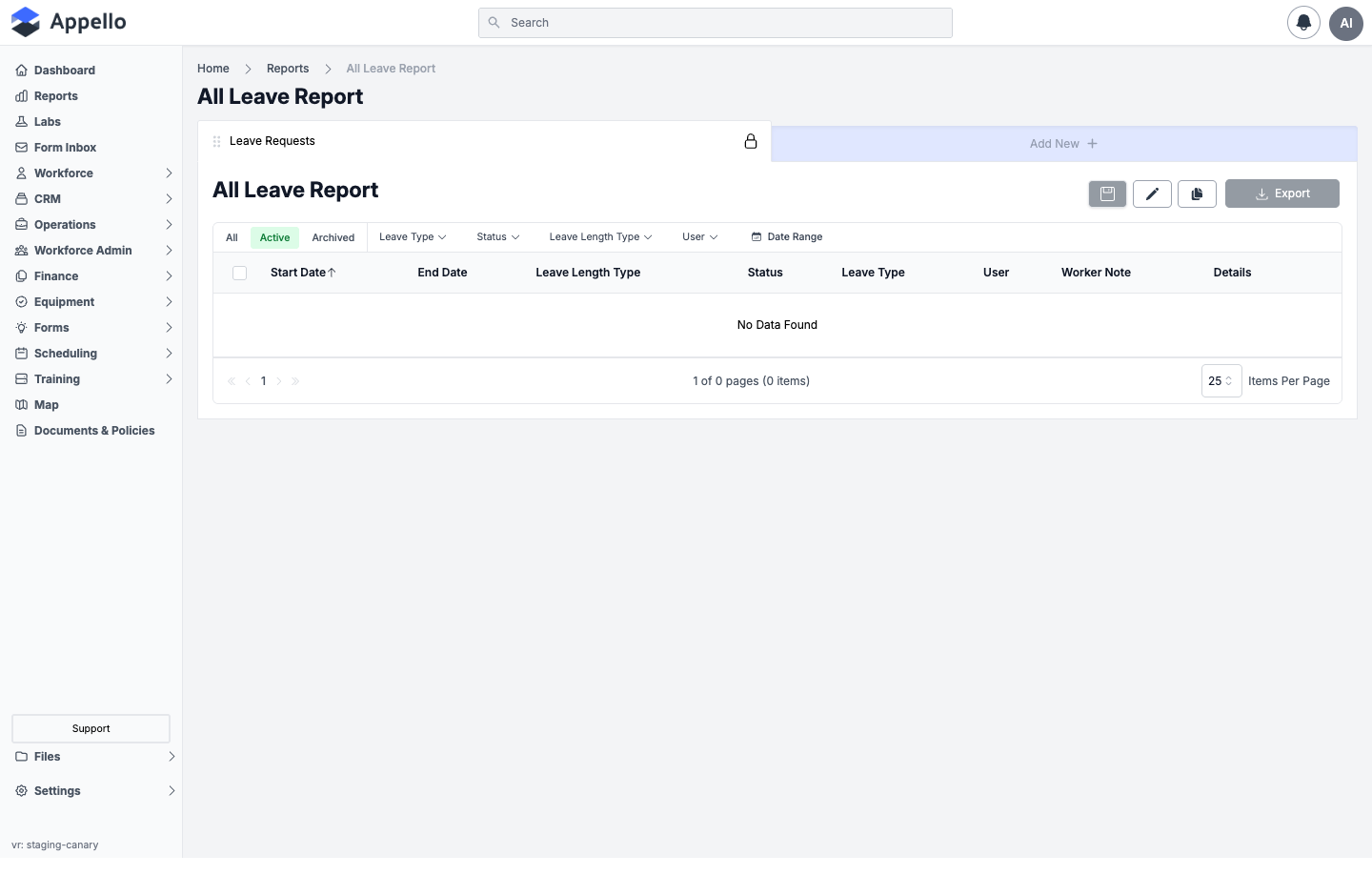Open the Leave Length Type filter dropdown

(600, 237)
